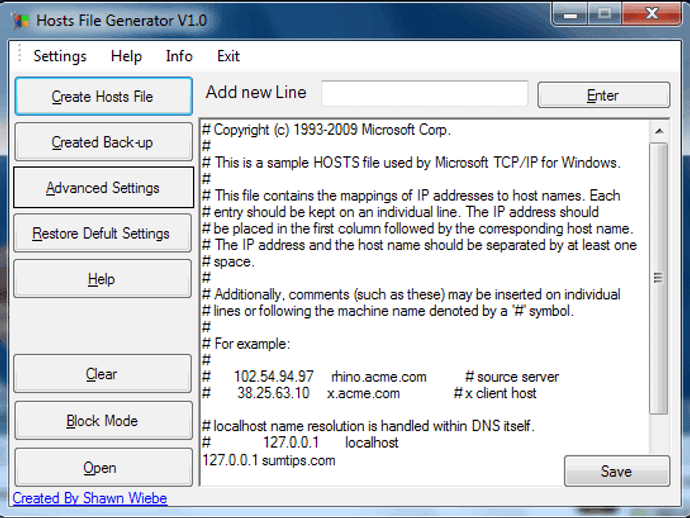Viewport: 690px width, 518px height.
Task: Follow the Created By Shawn Wiebe link
Action: pos(90,498)
